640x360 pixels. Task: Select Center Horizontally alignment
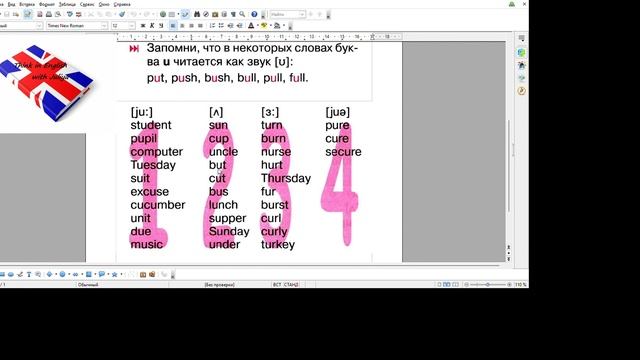tap(182, 25)
